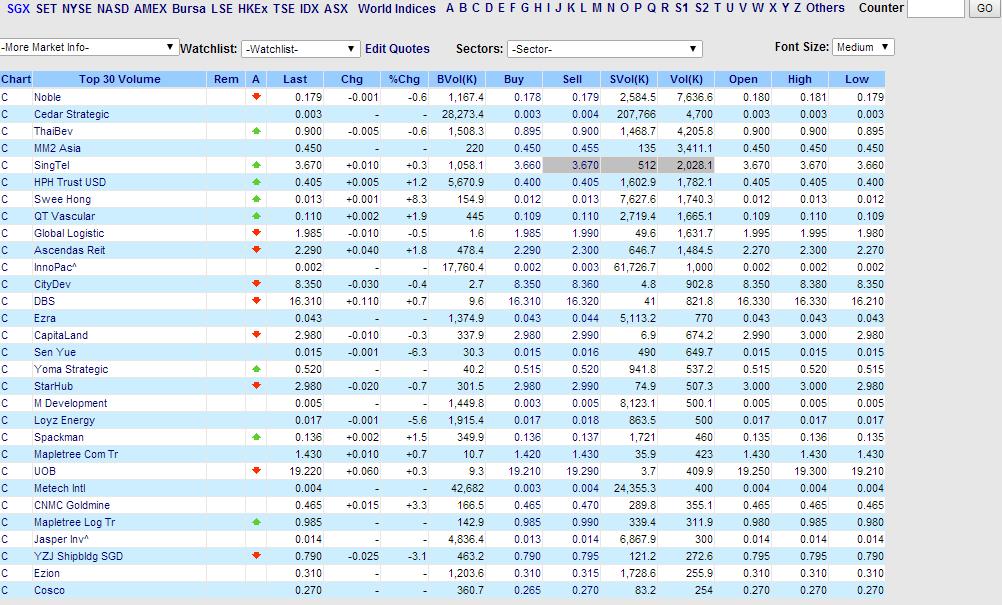Screen dimensions: 1002x605
Task: Open chart icon C for UOB
Action: click(4, 471)
